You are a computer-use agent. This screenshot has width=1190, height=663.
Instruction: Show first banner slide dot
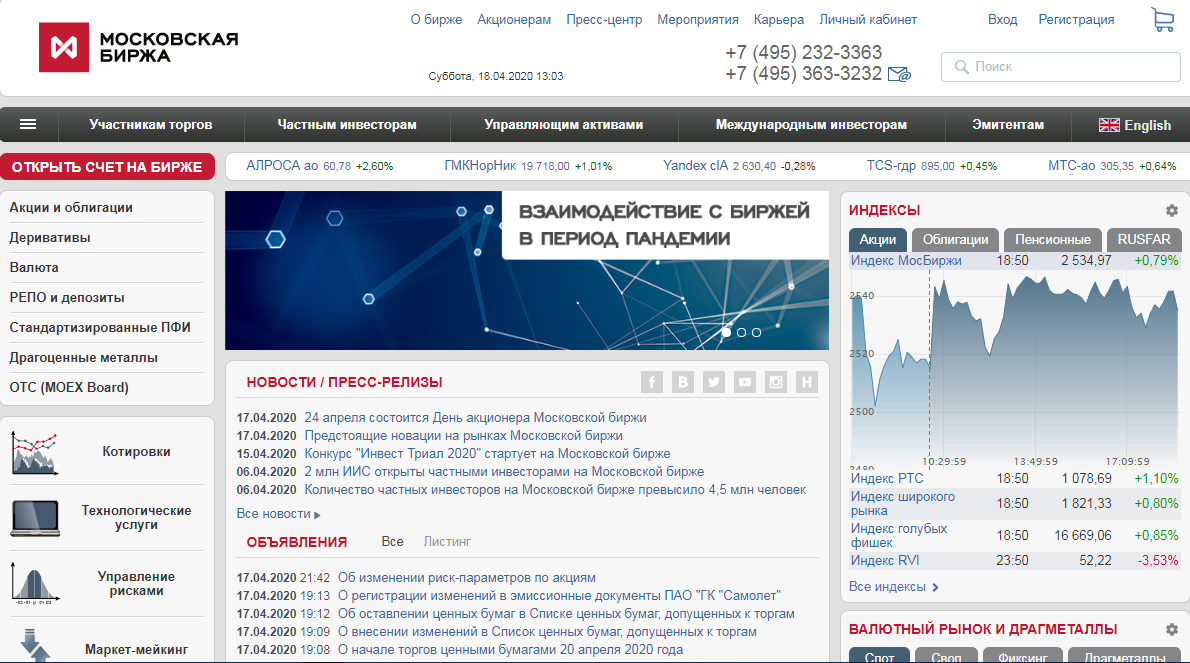coord(726,332)
